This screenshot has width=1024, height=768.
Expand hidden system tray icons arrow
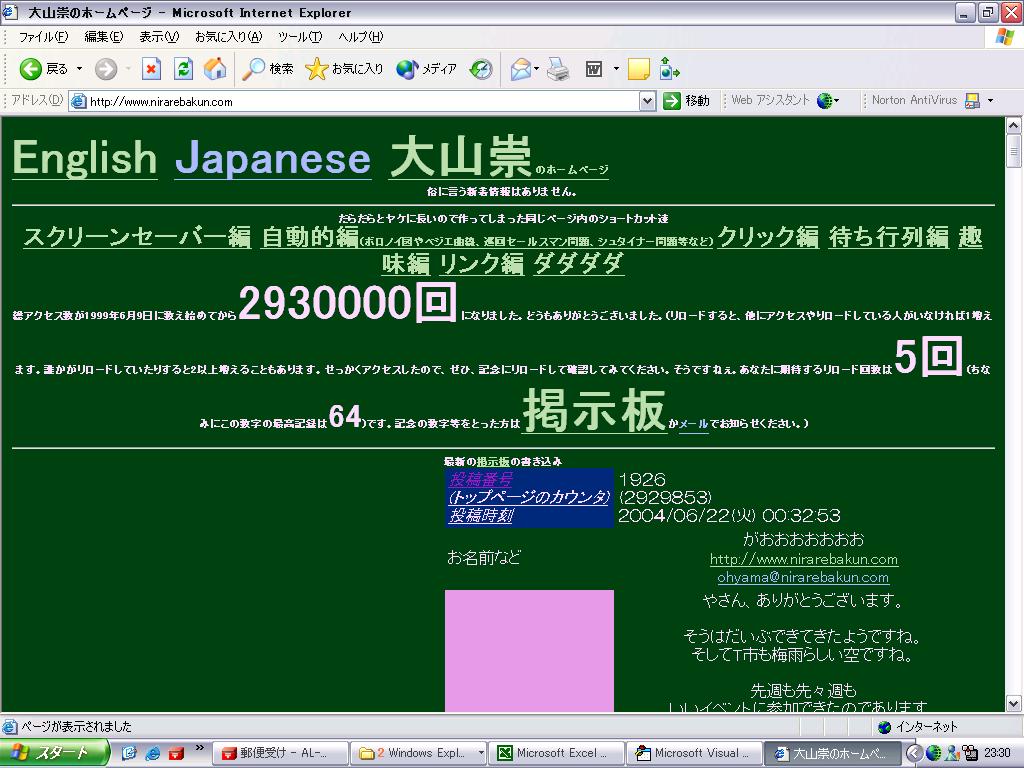pyautogui.click(x=914, y=753)
